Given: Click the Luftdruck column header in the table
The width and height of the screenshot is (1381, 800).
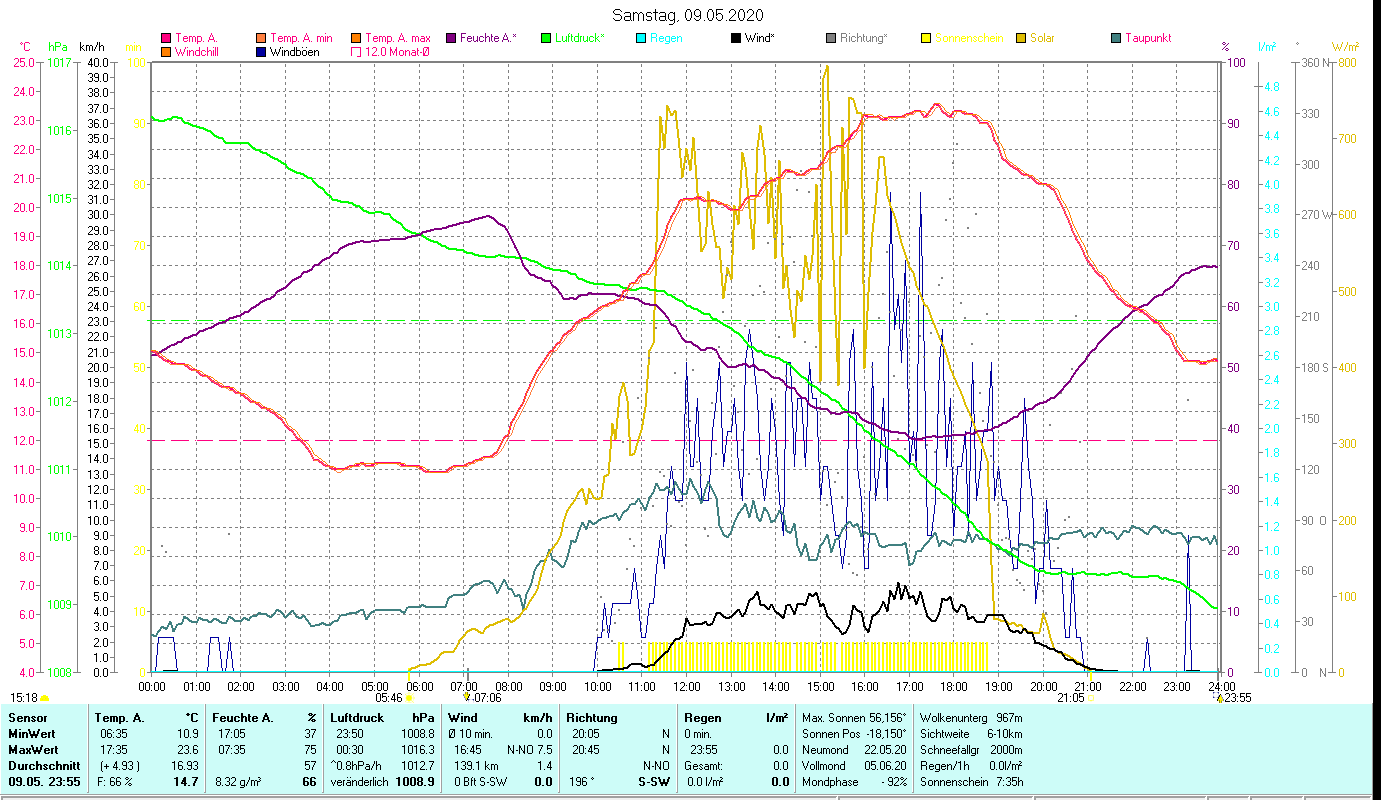Looking at the screenshot, I should [x=357, y=717].
